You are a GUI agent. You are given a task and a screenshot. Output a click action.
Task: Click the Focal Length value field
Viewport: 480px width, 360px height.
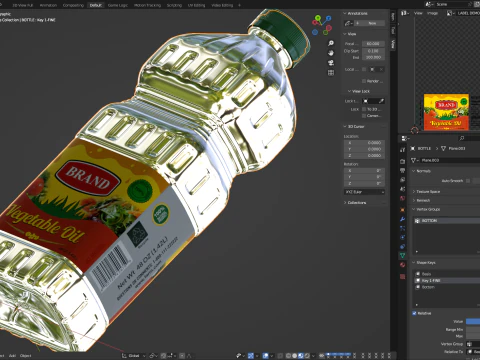(373, 44)
